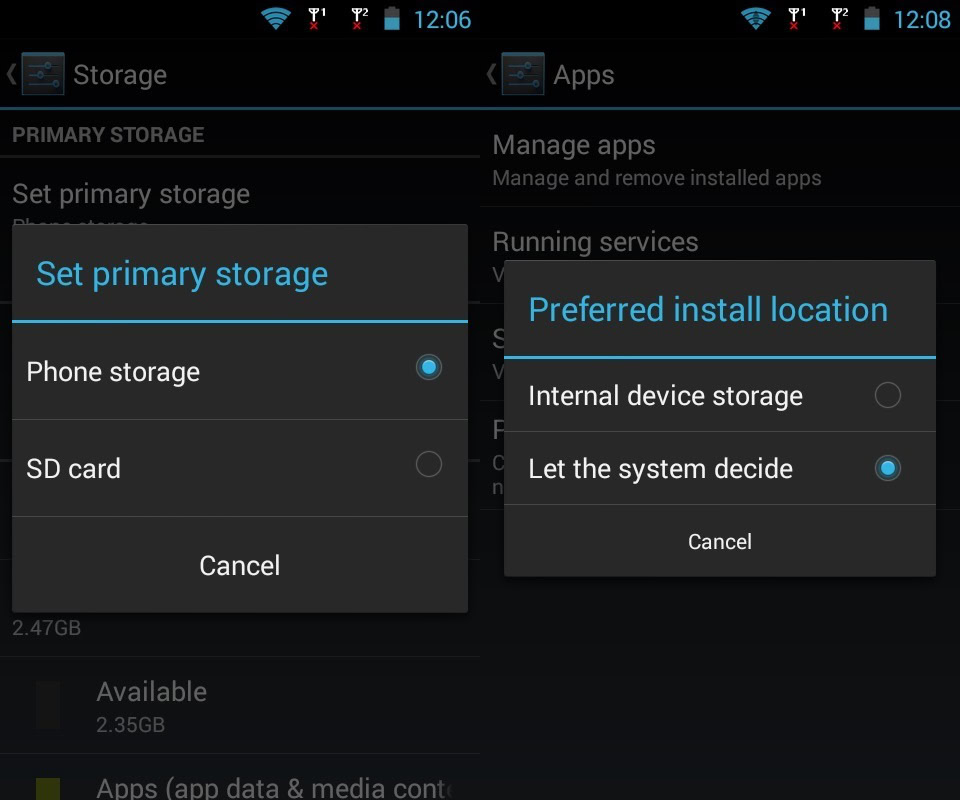Cancel the Preferred install location dialog

(x=719, y=541)
